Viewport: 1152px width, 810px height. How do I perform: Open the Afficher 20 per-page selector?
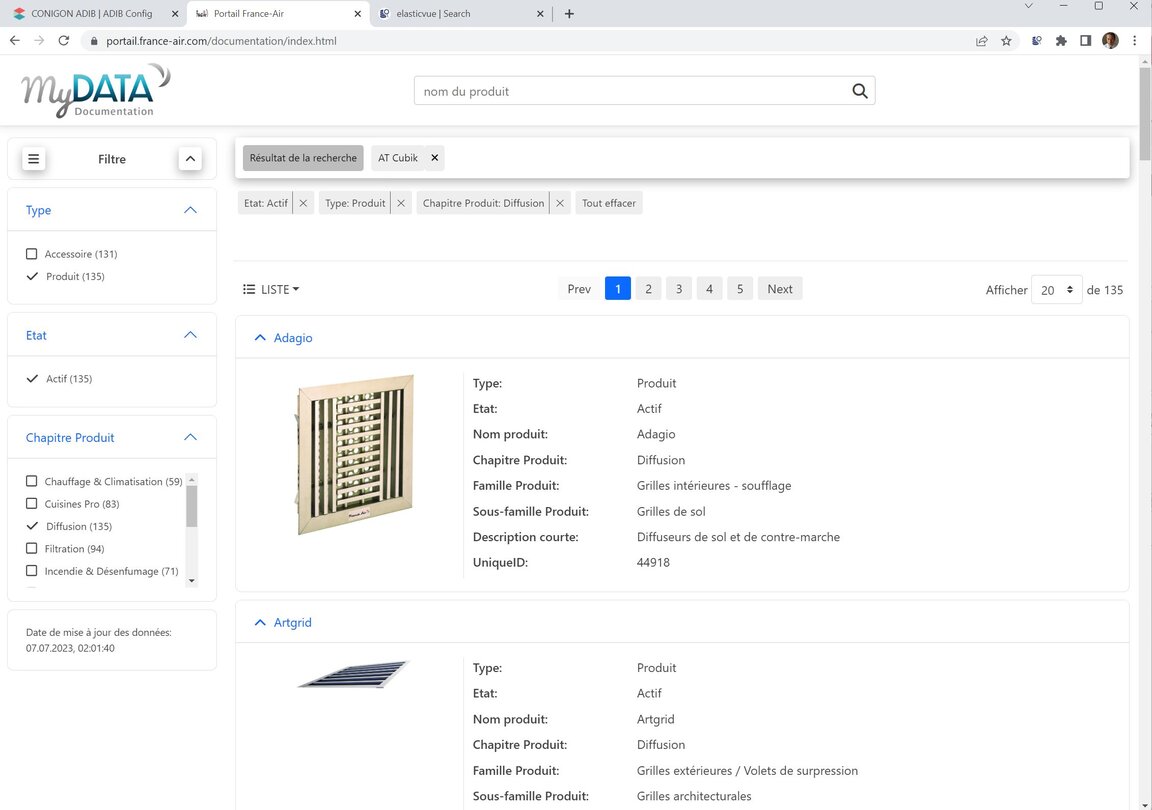click(x=1056, y=290)
